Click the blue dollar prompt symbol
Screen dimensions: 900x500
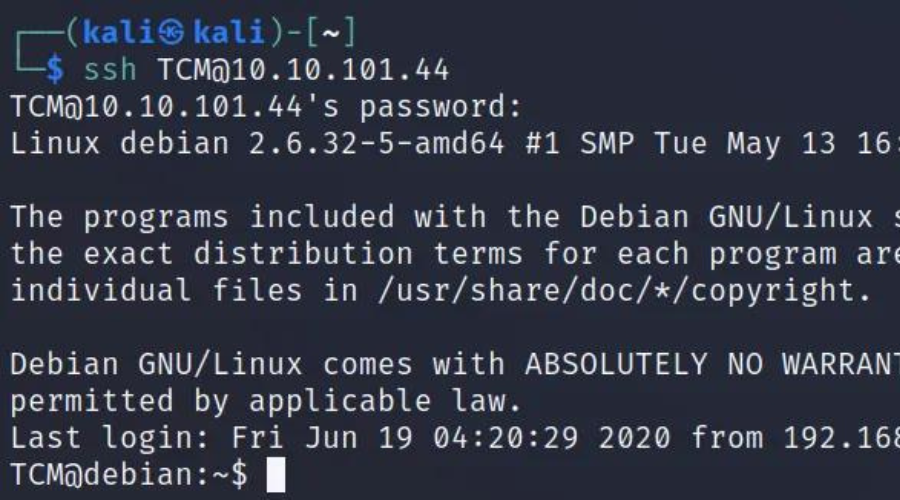click(x=55, y=69)
